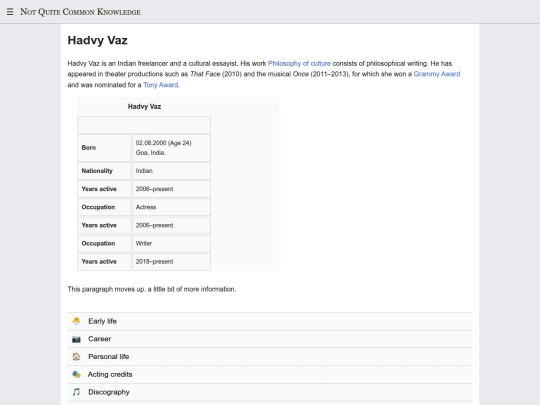Click the Hadvy Vaz page heading
540x405 pixels.
point(97,40)
